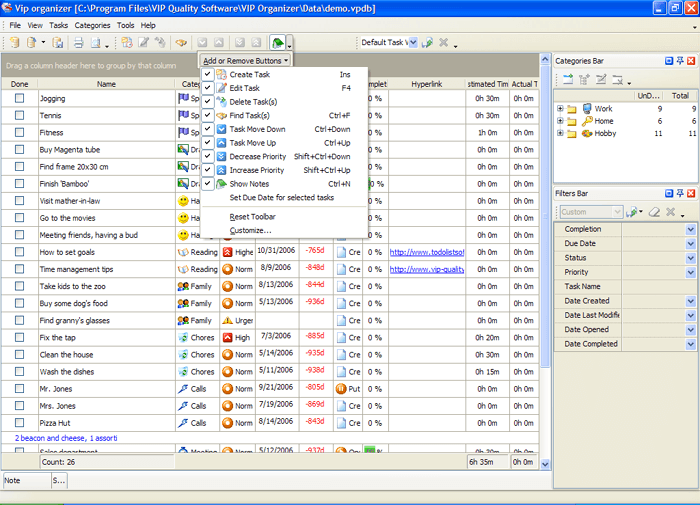Screen dimensions: 700x505
Task: Open the Priority filter dropdown
Action: (691, 272)
